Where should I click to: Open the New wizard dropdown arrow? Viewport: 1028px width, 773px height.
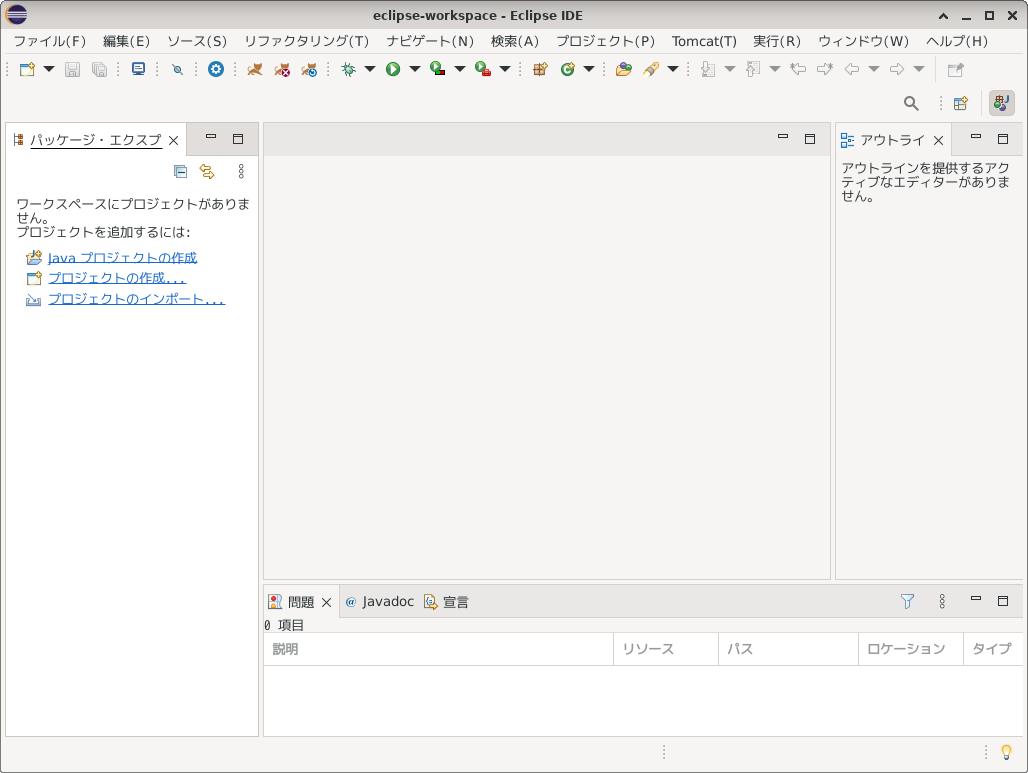[x=49, y=69]
